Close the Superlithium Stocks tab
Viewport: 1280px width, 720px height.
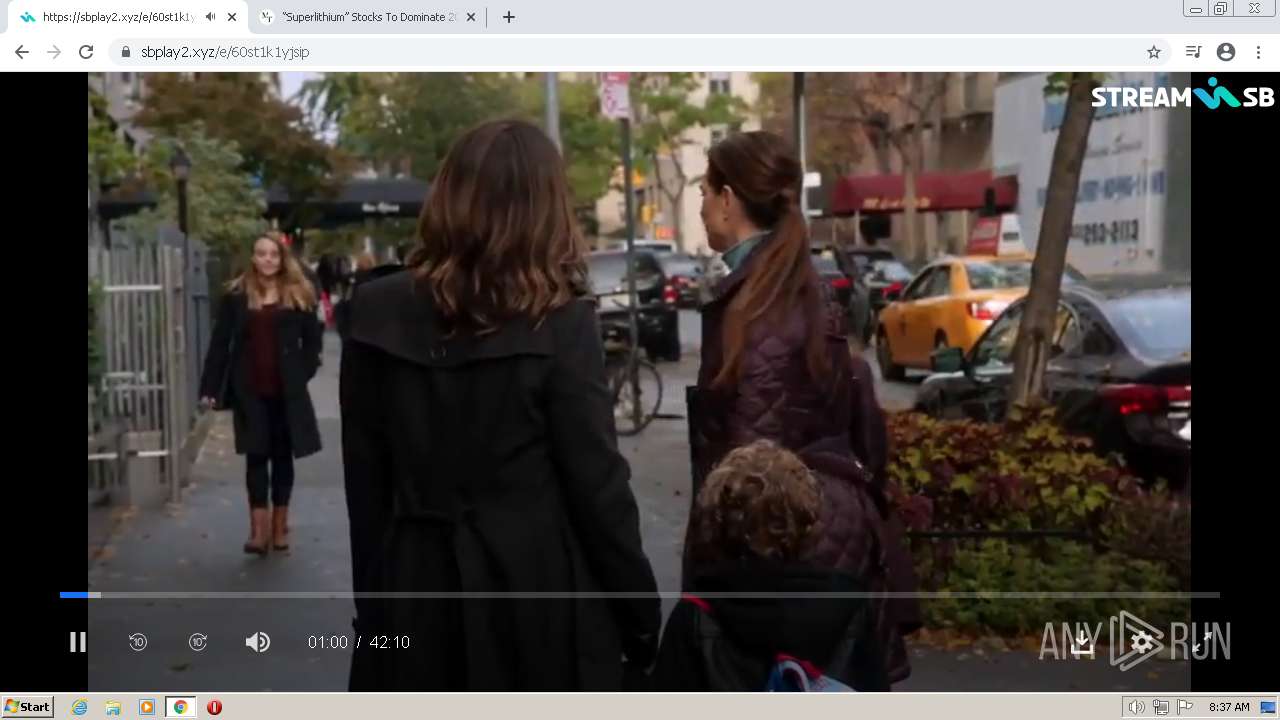click(x=471, y=17)
